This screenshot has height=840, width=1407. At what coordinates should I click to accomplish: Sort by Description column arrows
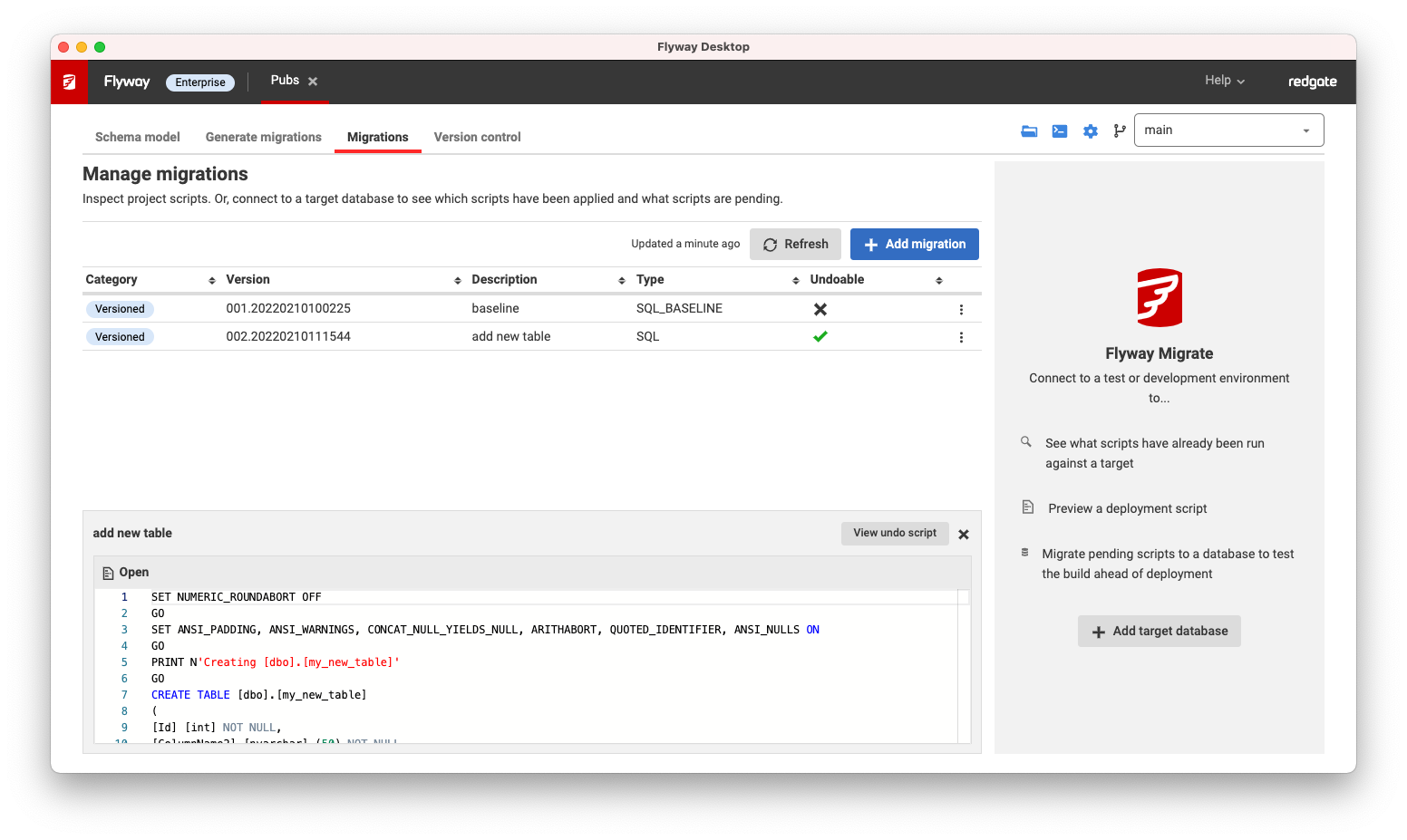[622, 281]
